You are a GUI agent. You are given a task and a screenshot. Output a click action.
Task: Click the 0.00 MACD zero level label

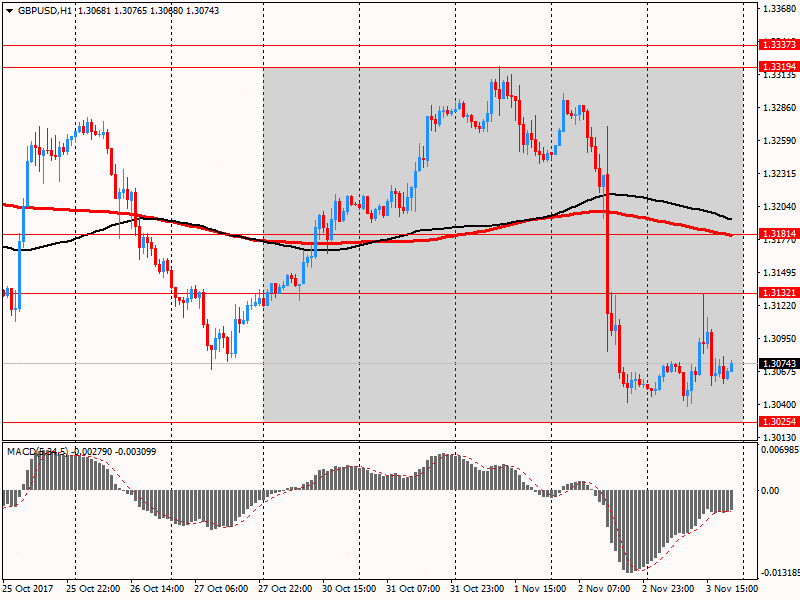point(770,491)
